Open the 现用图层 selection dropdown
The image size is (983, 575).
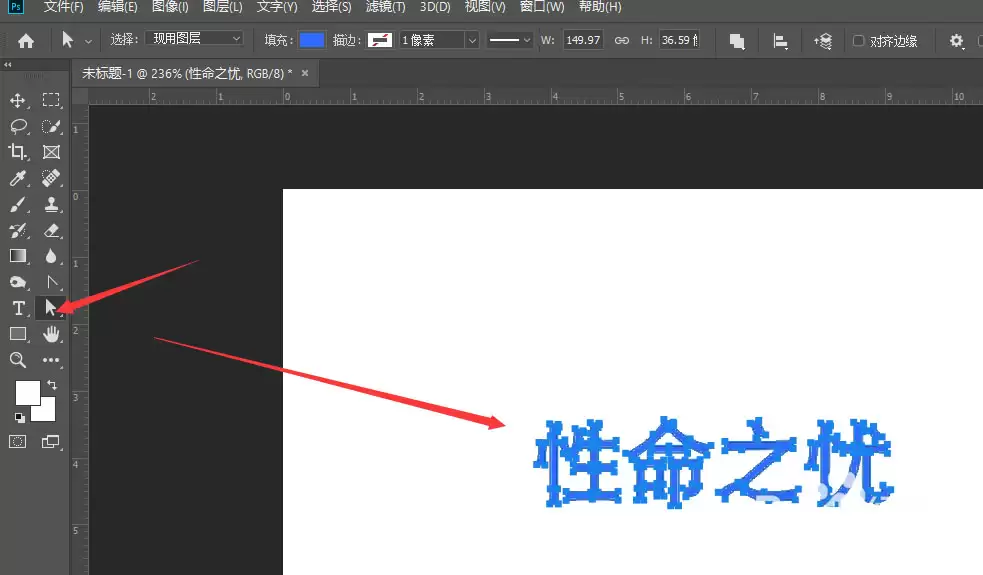coord(194,38)
